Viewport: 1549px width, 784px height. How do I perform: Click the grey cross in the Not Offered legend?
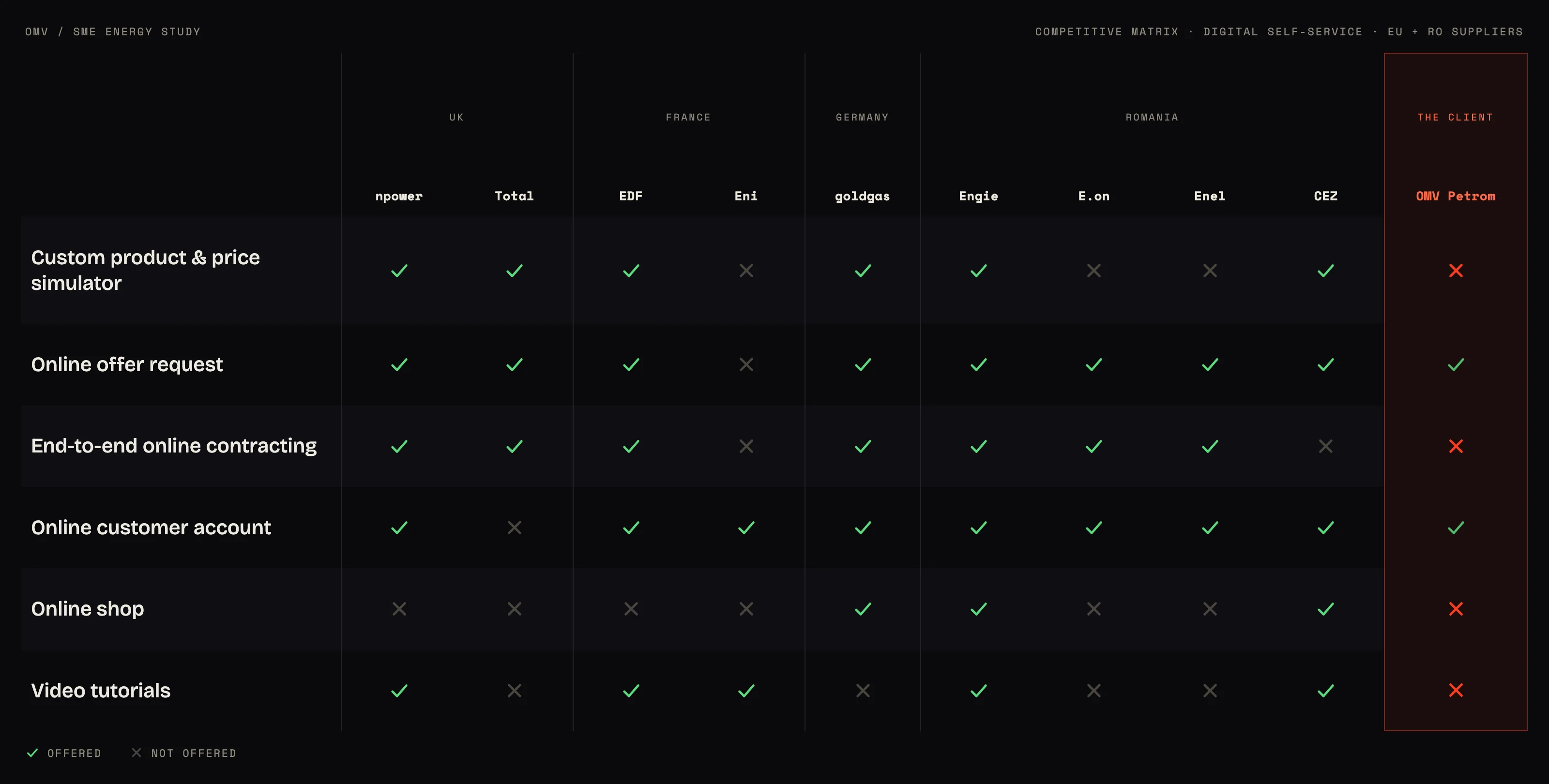click(x=137, y=753)
